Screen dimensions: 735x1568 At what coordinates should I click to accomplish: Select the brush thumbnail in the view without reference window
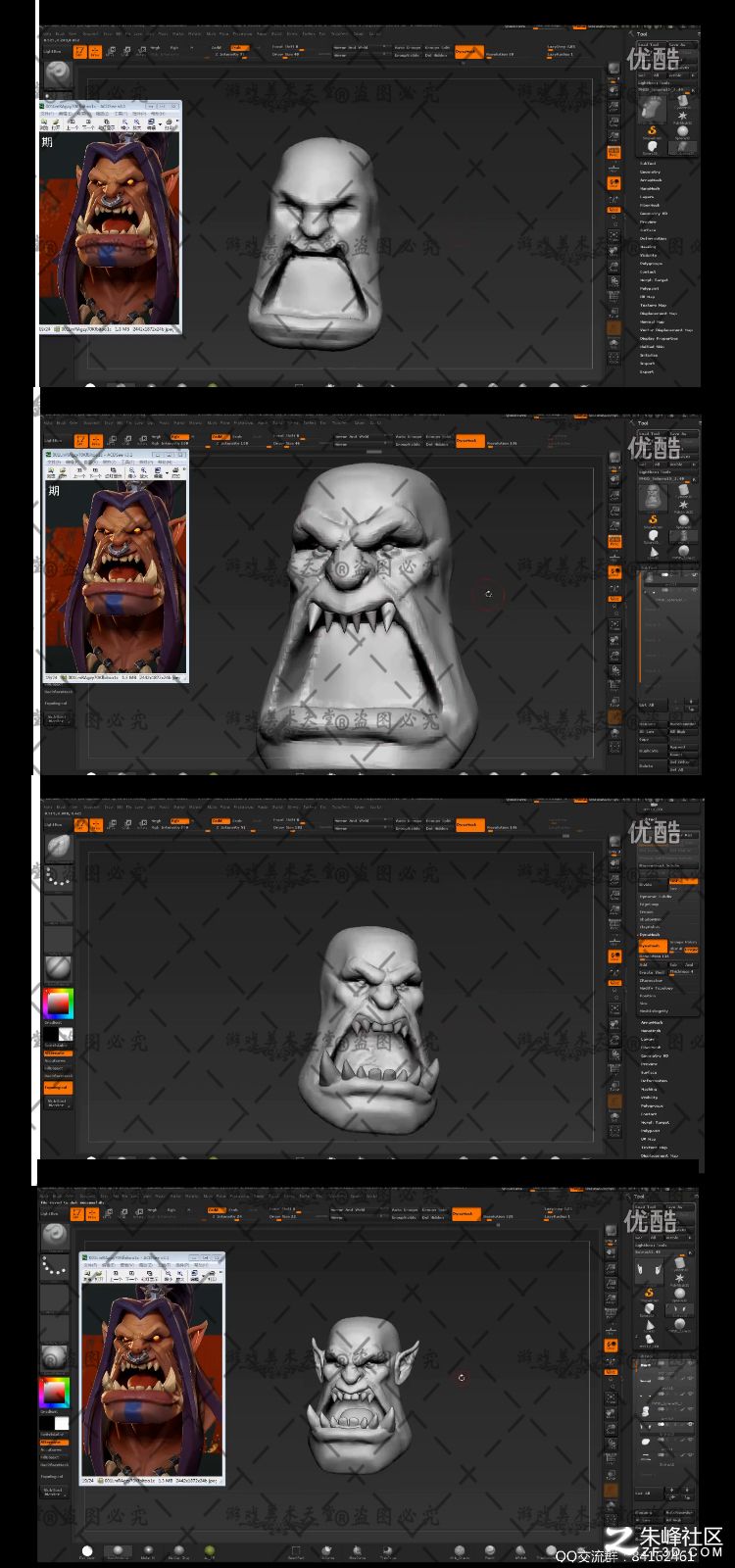click(x=59, y=848)
